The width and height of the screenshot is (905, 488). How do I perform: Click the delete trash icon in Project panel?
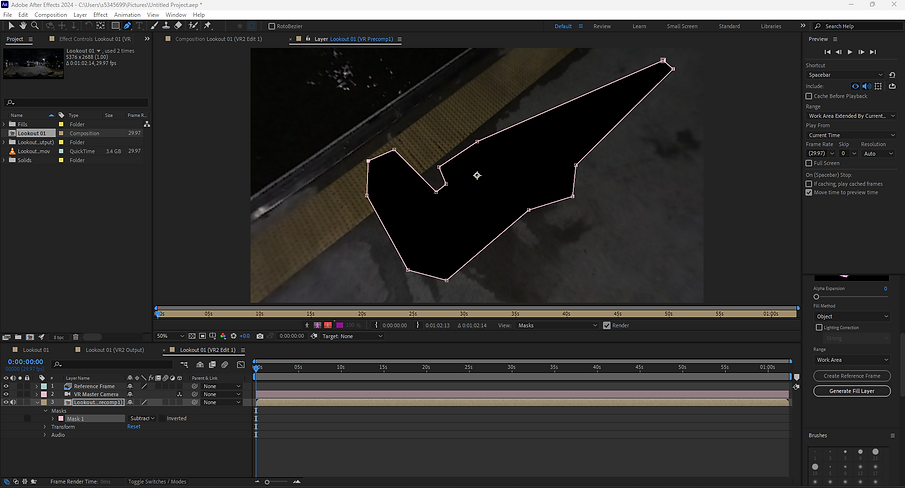(x=75, y=337)
